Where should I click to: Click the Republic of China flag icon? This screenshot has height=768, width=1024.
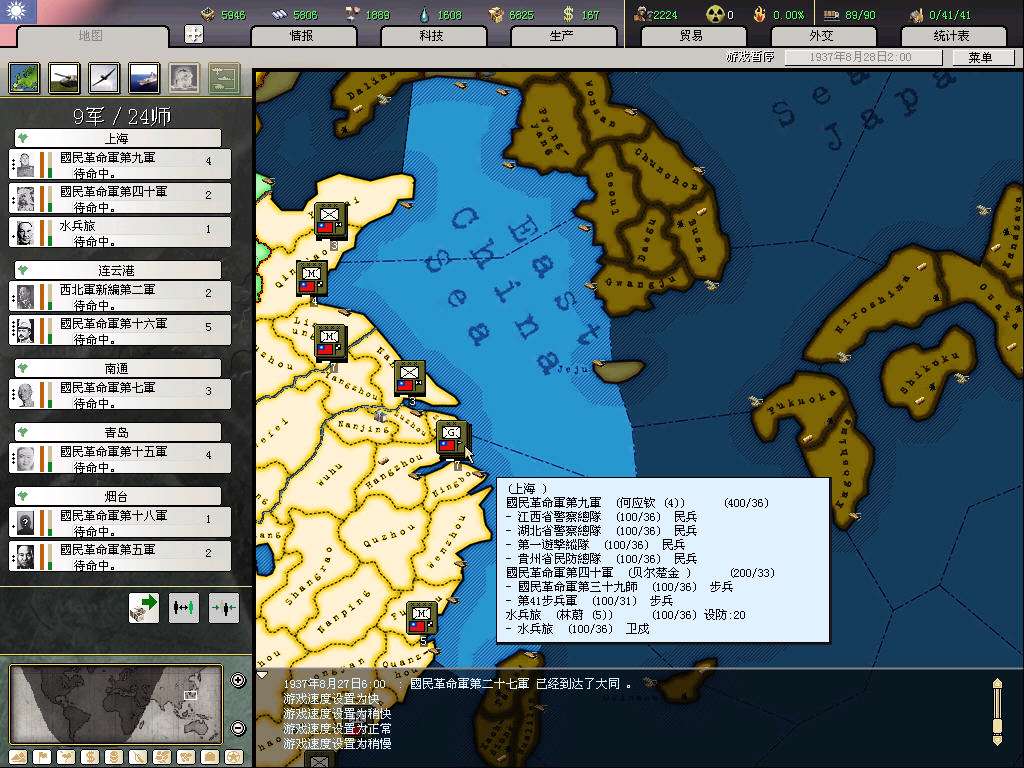click(x=18, y=11)
